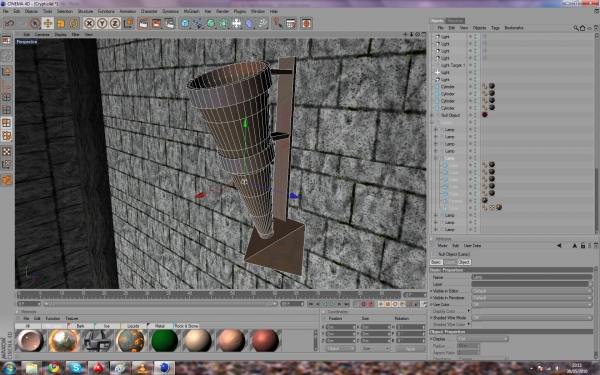Click the Apply button in Coordinates

point(410,349)
